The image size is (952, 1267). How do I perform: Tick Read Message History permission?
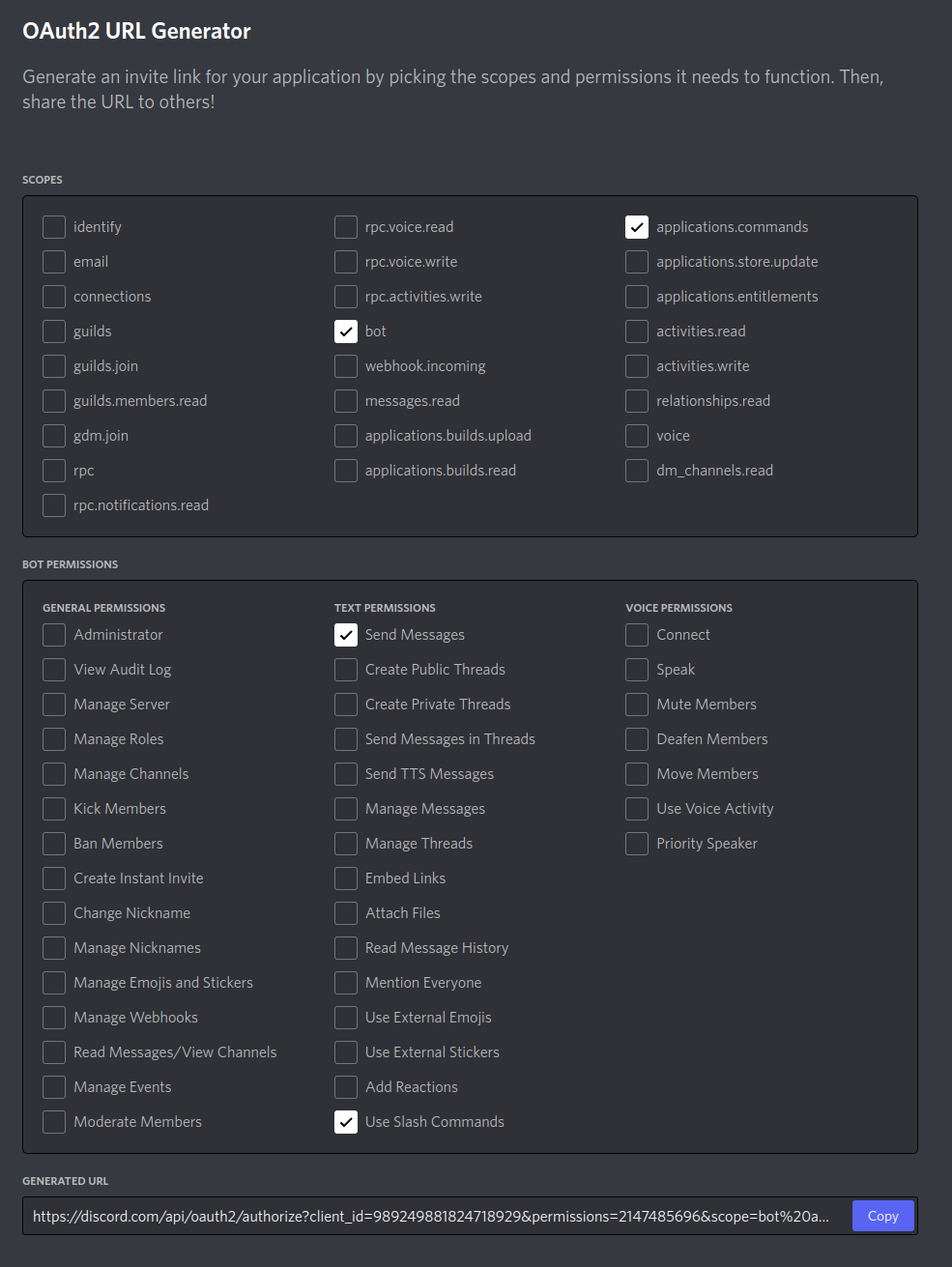(x=346, y=948)
